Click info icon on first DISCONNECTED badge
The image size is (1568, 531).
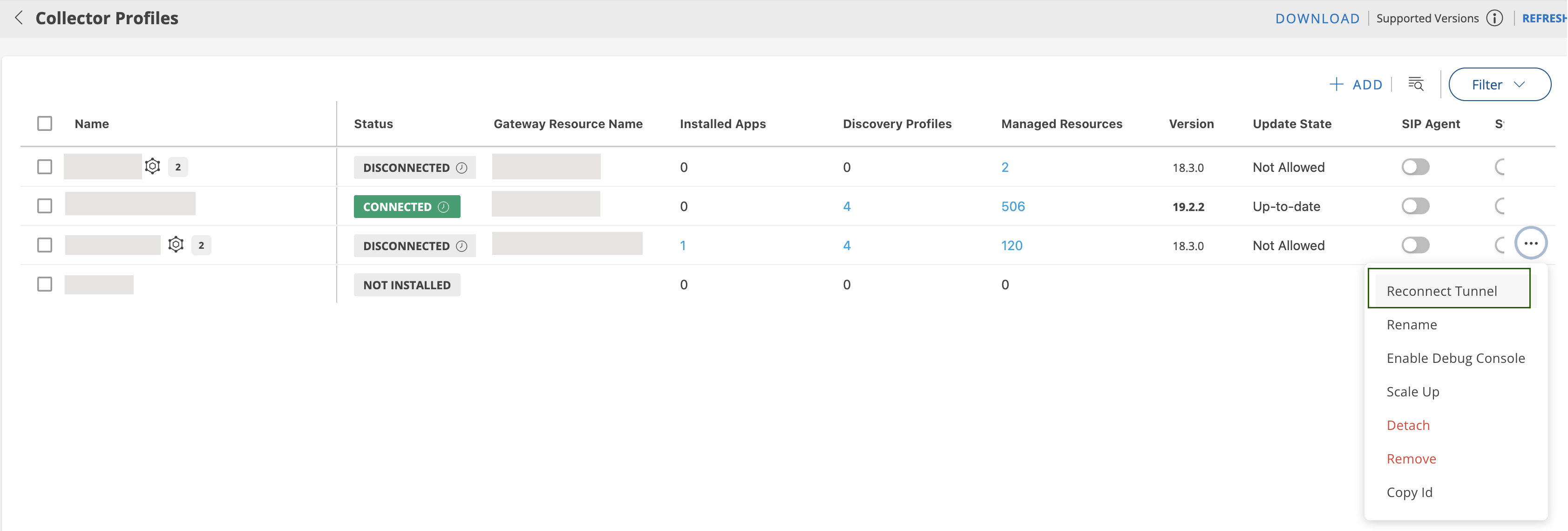click(x=462, y=168)
